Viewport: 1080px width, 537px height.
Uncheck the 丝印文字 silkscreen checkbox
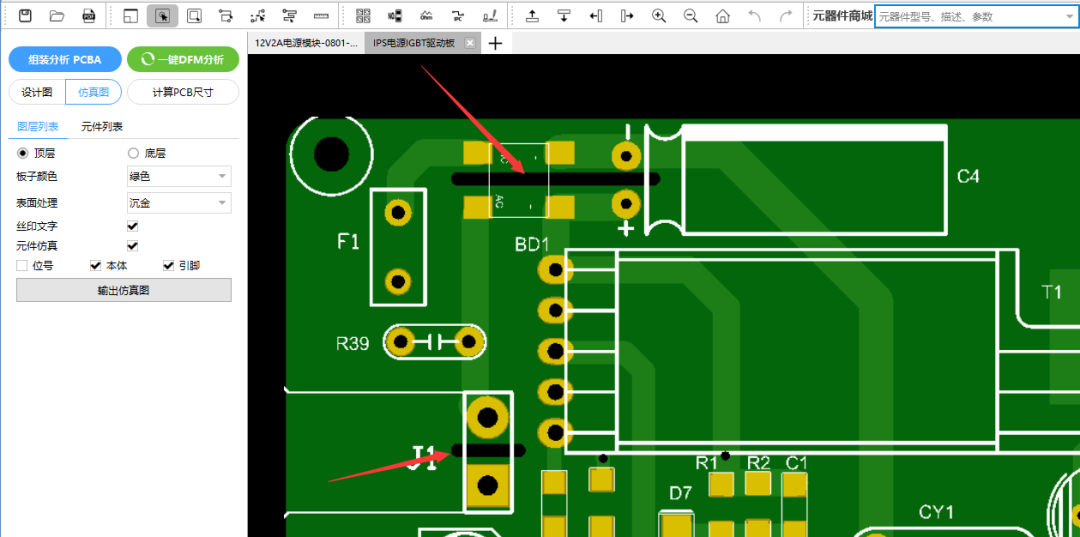[133, 226]
